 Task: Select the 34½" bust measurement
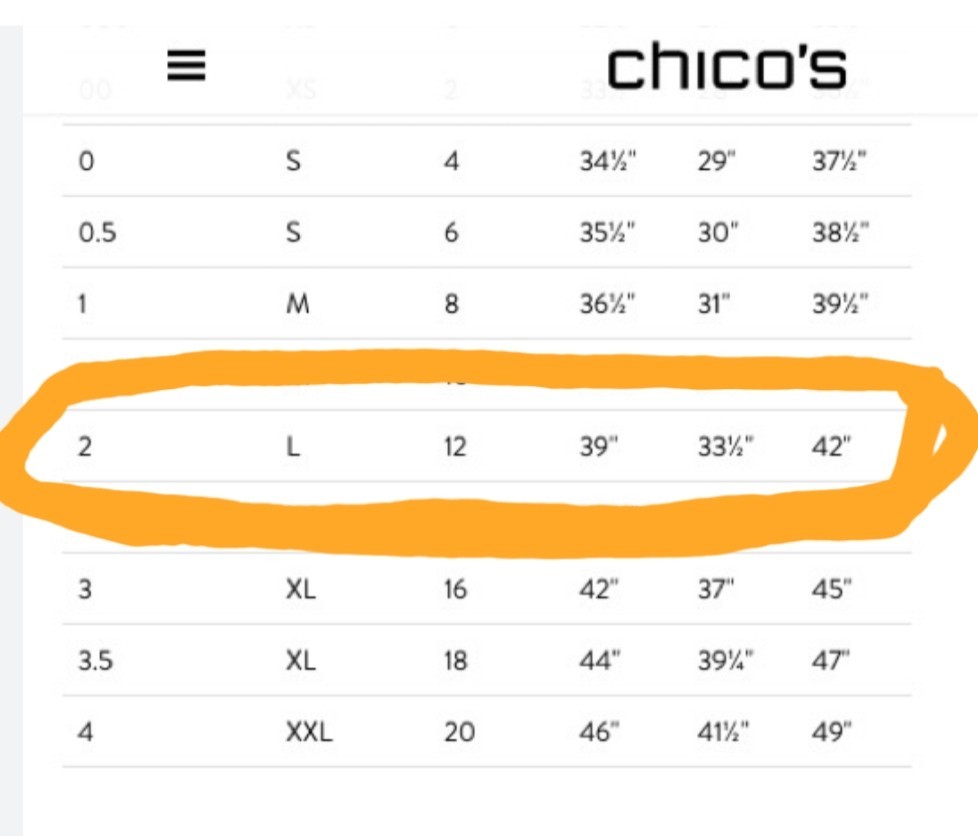coord(608,162)
